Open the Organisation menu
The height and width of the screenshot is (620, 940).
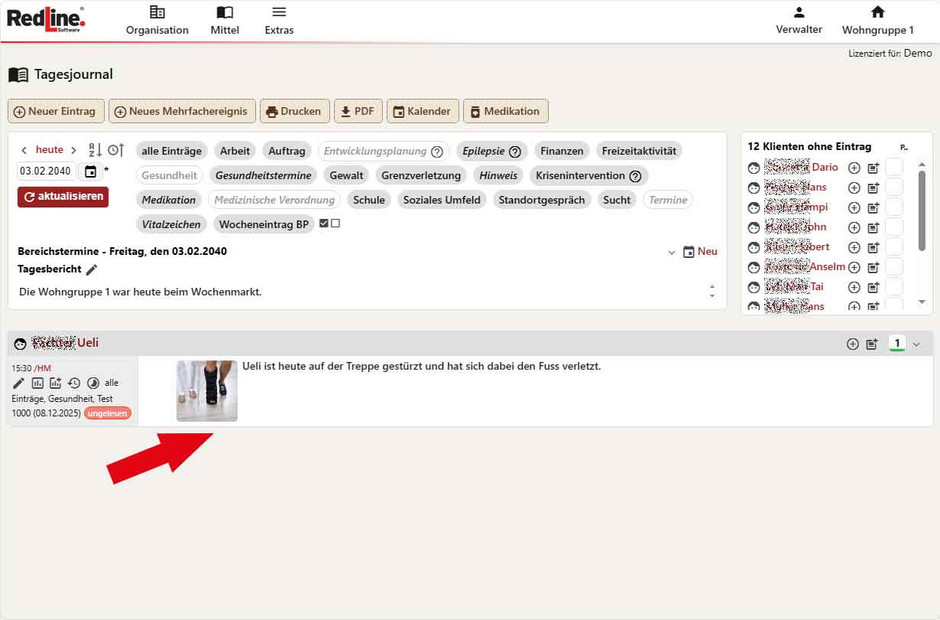[x=157, y=20]
